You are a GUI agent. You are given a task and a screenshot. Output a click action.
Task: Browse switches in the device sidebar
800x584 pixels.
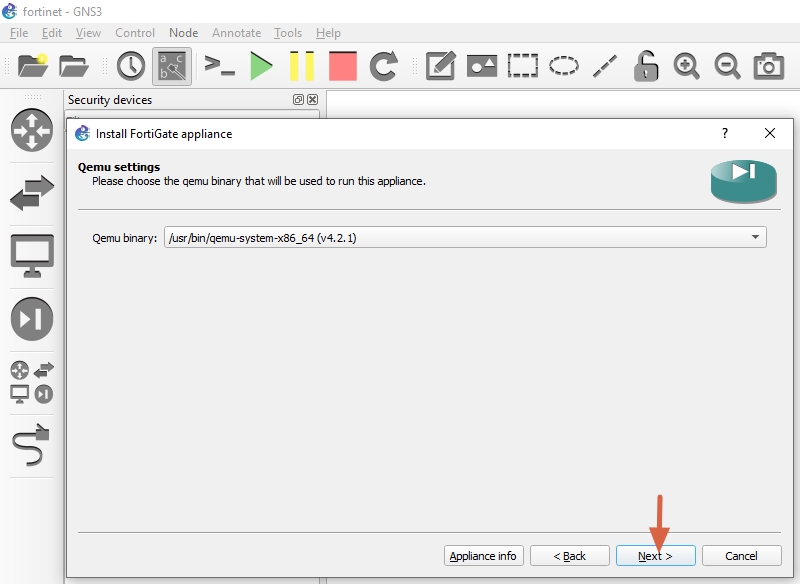pos(32,193)
